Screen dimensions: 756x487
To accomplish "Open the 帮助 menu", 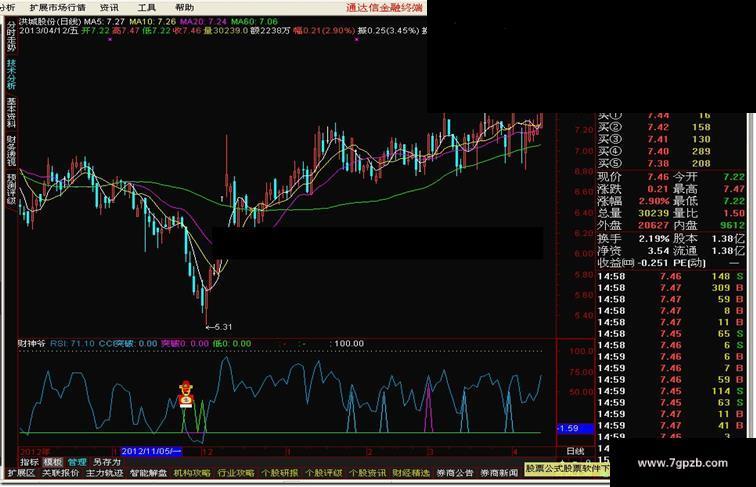I will coord(185,7).
